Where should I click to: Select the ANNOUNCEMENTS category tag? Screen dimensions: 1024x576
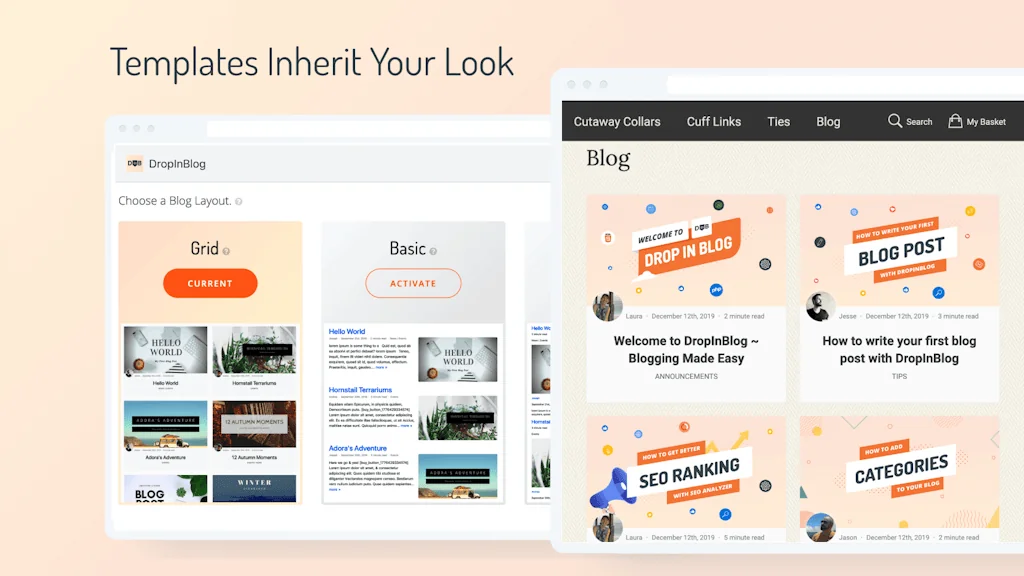point(686,376)
